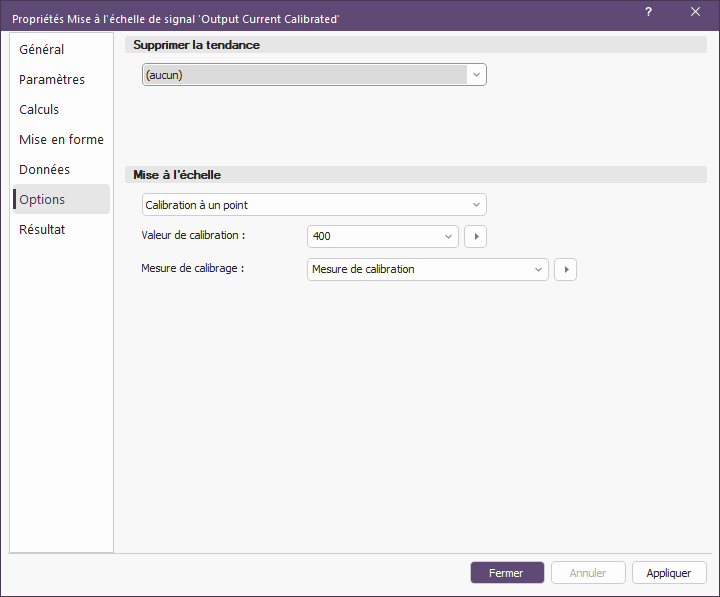Image resolution: width=720 pixels, height=597 pixels.
Task: Select the Mise en forme tab
Action: point(61,139)
